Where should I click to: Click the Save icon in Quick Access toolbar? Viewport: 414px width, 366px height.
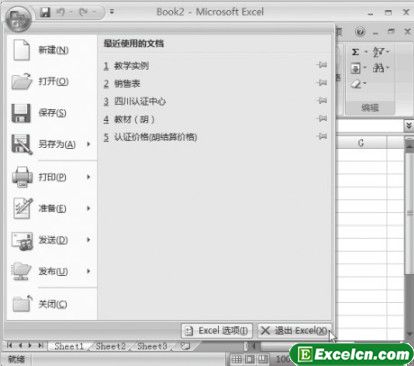click(45, 12)
